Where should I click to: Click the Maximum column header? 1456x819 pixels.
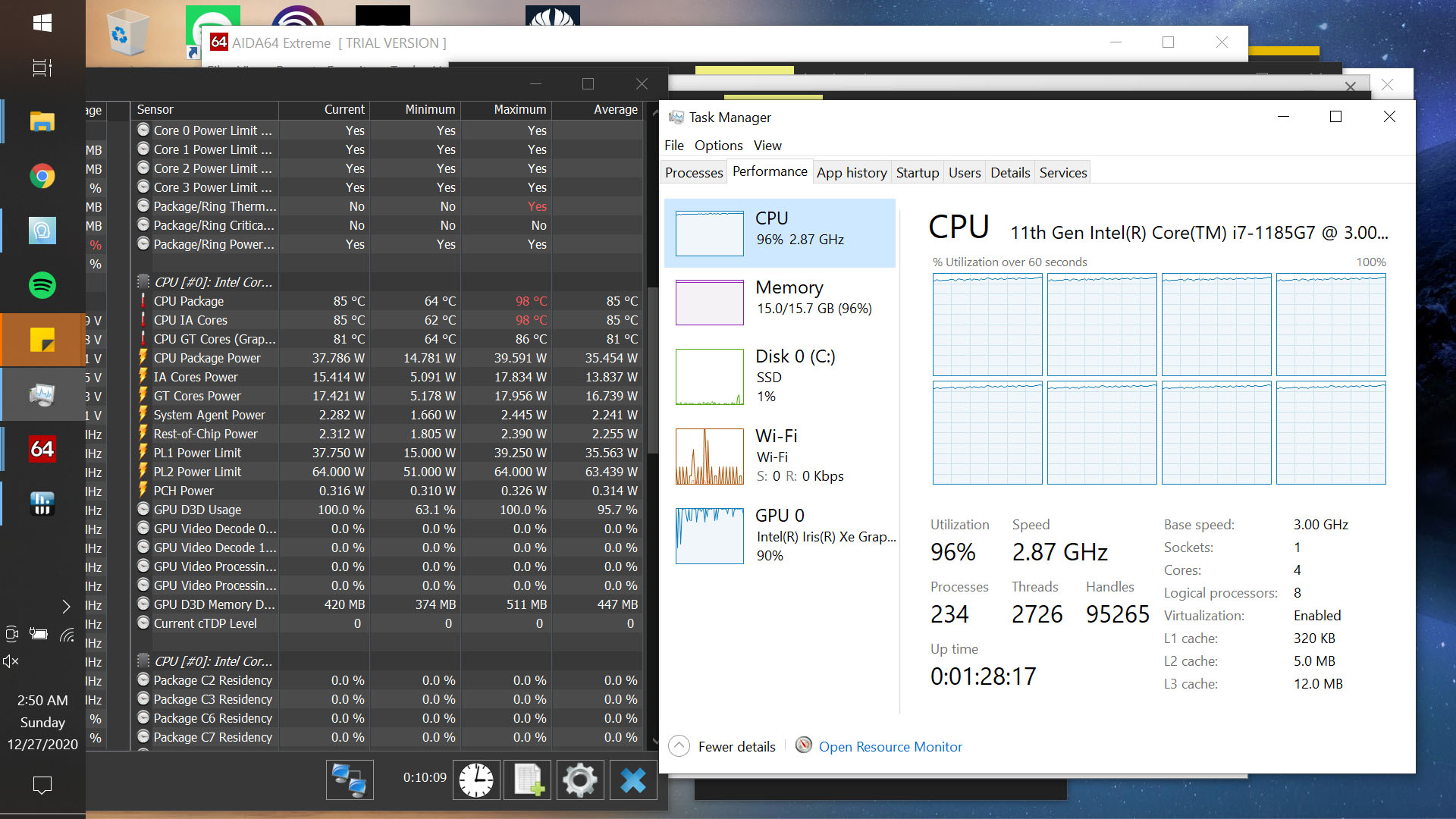tap(507, 109)
